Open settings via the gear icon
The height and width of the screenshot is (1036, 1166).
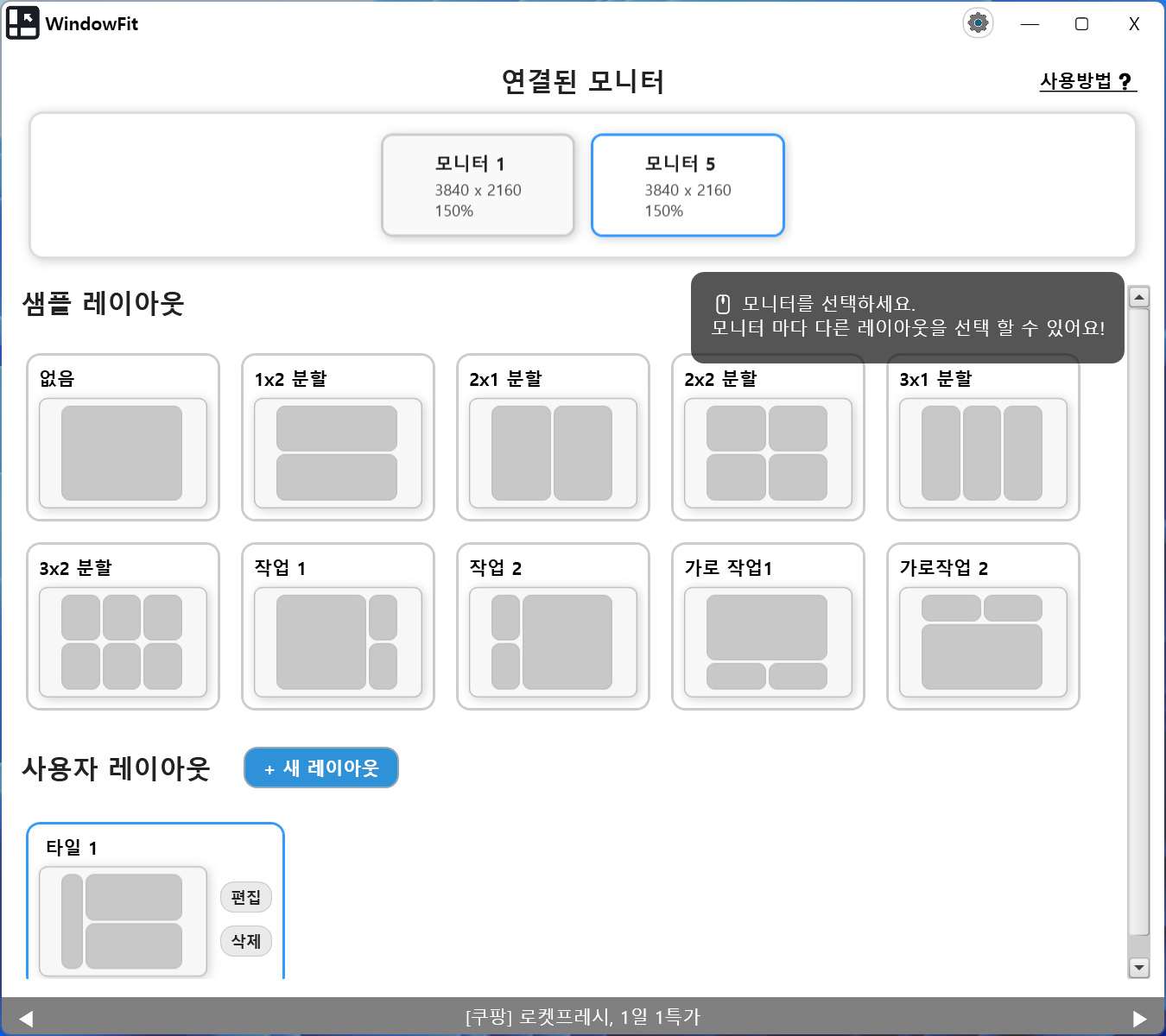[978, 23]
